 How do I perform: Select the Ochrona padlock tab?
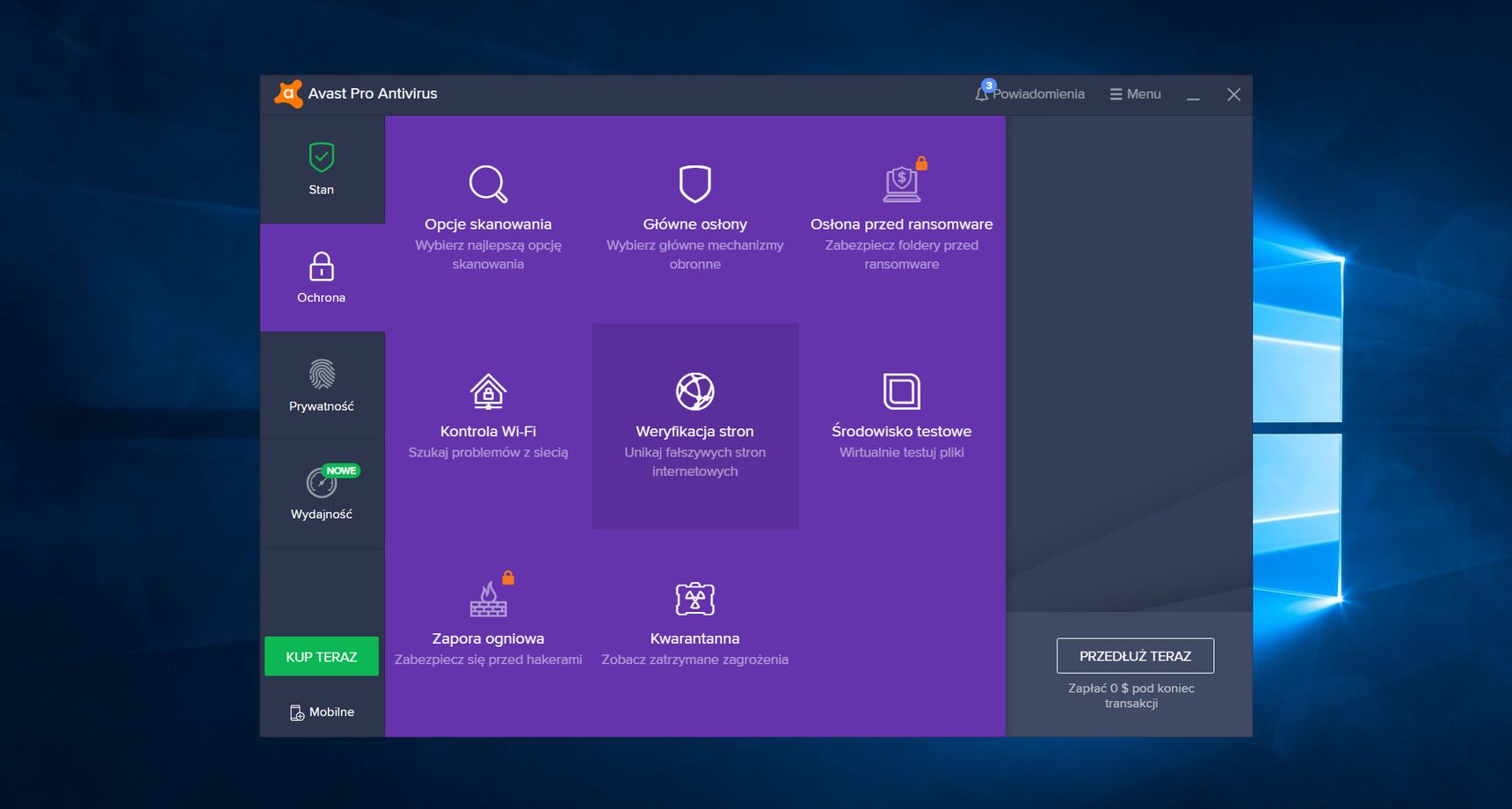point(322,278)
